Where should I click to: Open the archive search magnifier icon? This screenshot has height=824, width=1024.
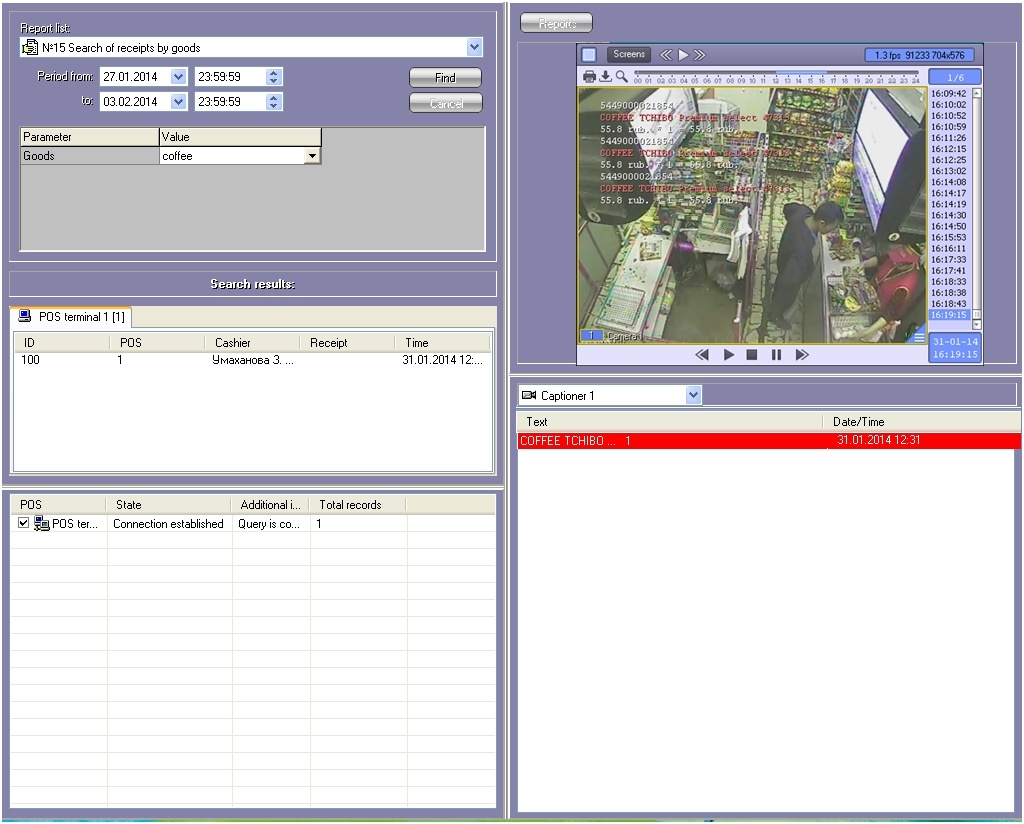pyautogui.click(x=621, y=77)
